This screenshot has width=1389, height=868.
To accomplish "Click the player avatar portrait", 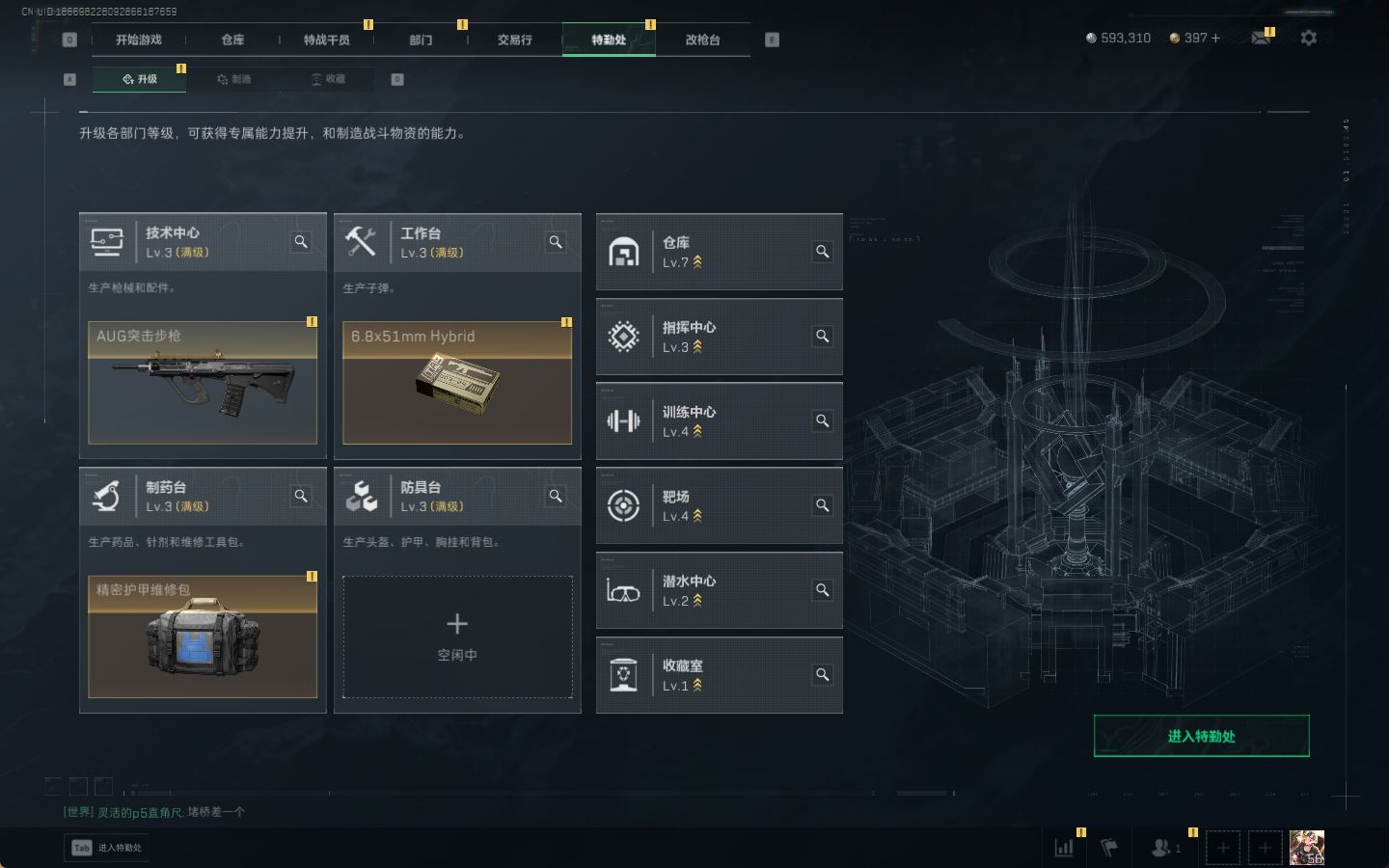I will click(1307, 848).
